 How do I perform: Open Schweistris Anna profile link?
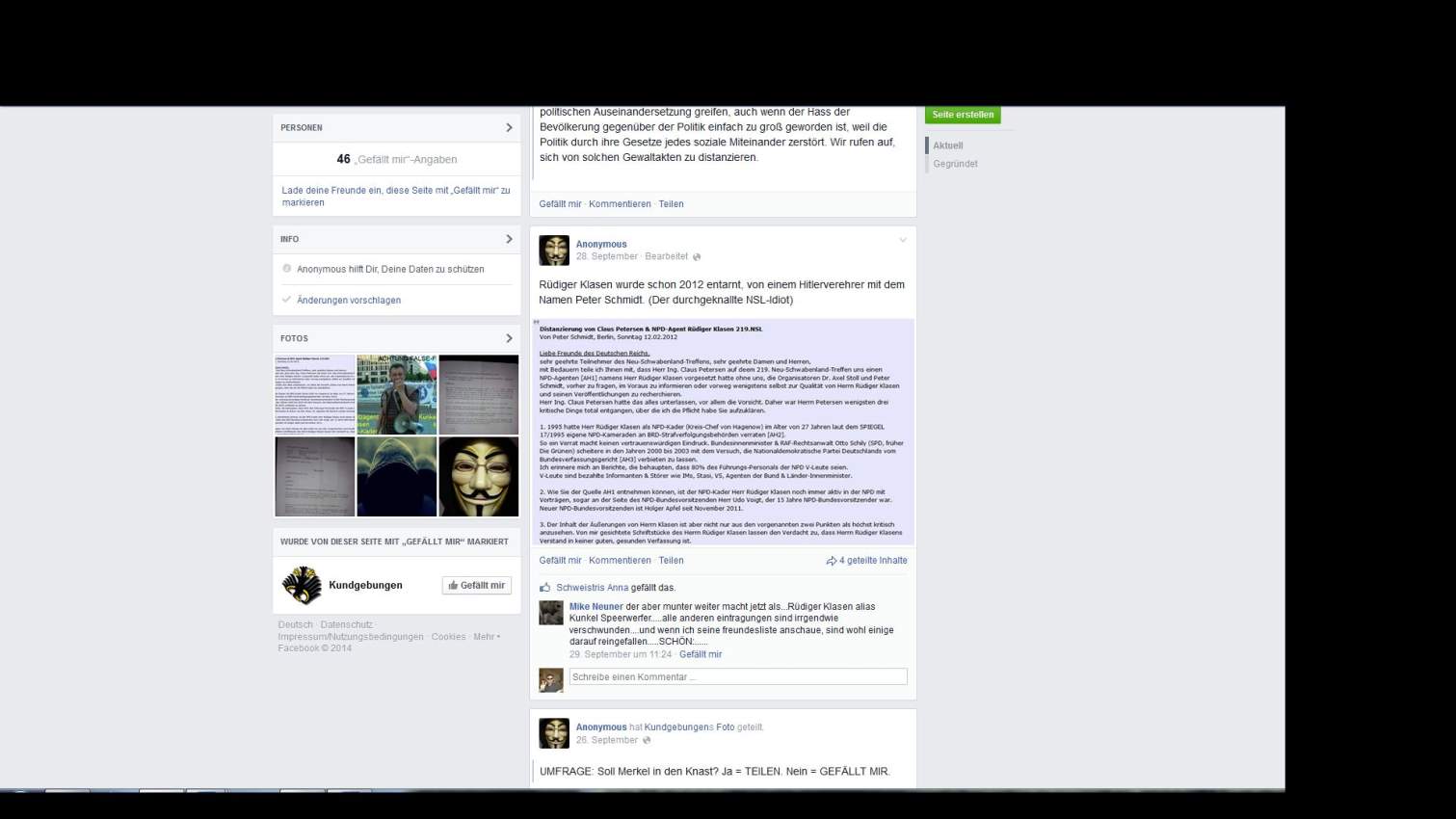coord(592,587)
